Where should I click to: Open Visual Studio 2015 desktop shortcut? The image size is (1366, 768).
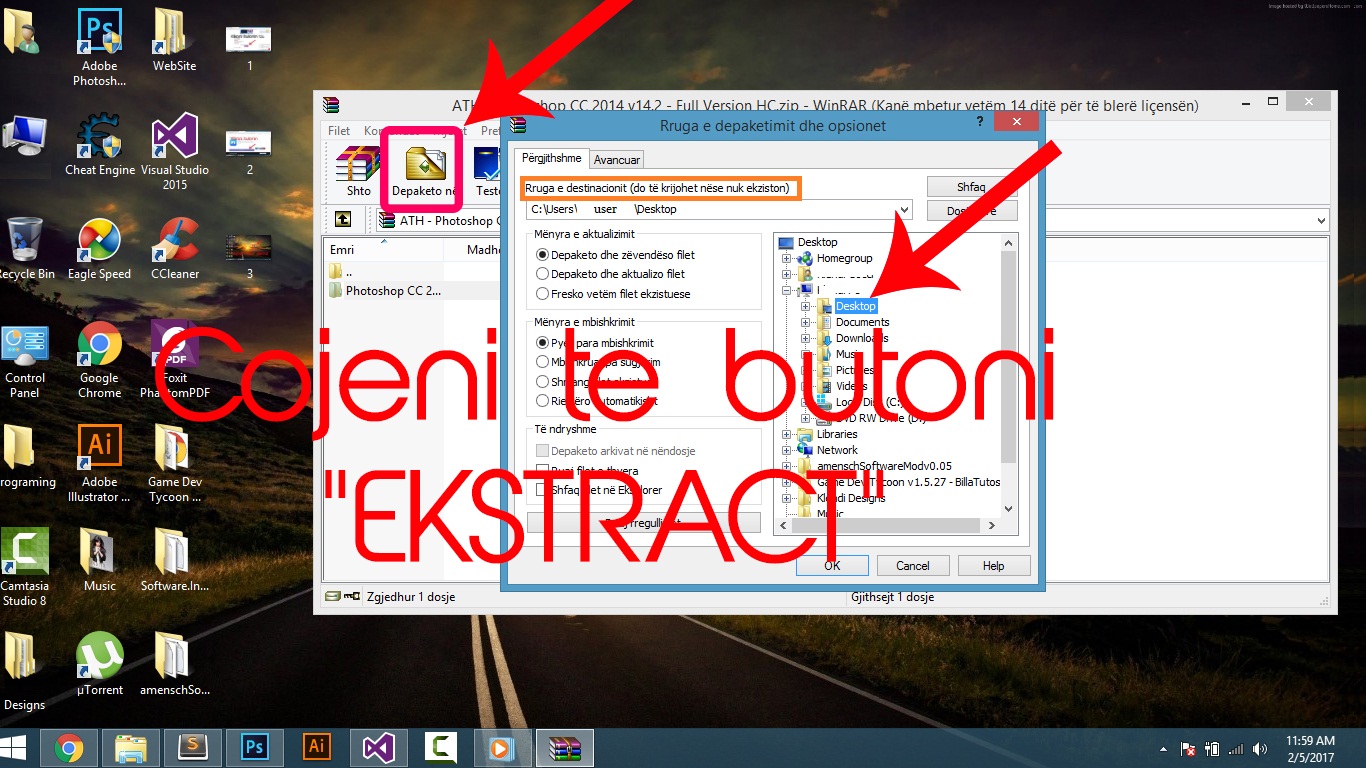coord(175,152)
